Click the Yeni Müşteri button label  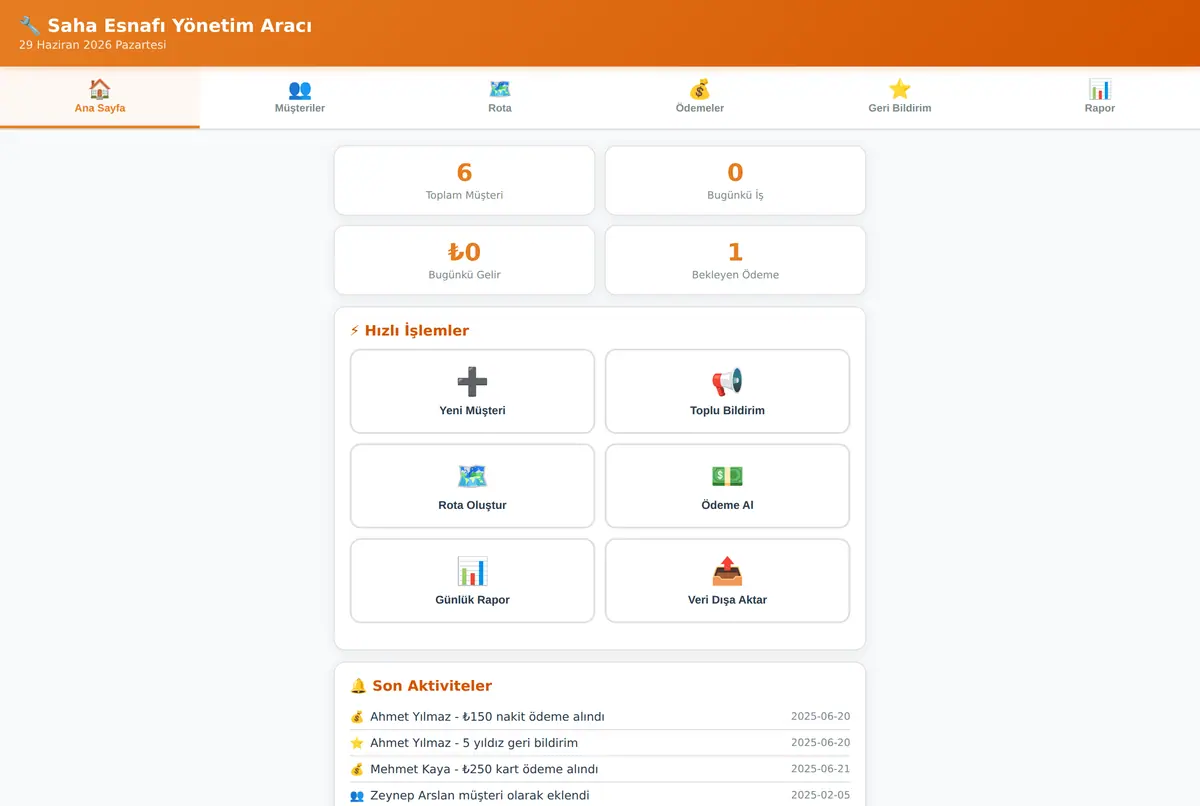click(x=472, y=410)
